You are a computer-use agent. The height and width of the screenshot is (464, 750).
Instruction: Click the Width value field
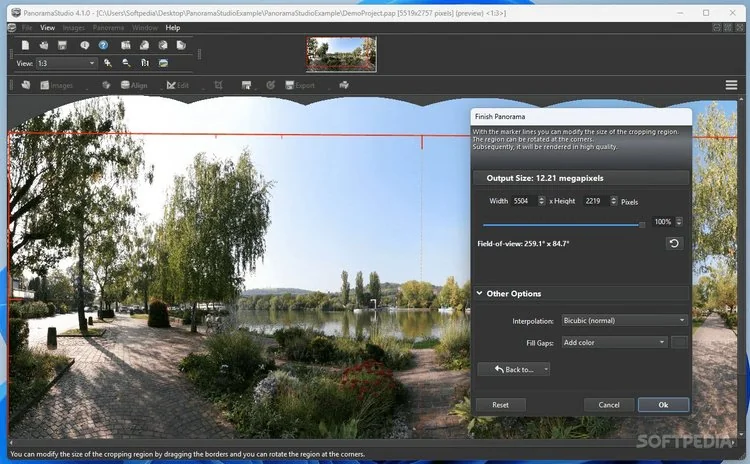click(524, 201)
